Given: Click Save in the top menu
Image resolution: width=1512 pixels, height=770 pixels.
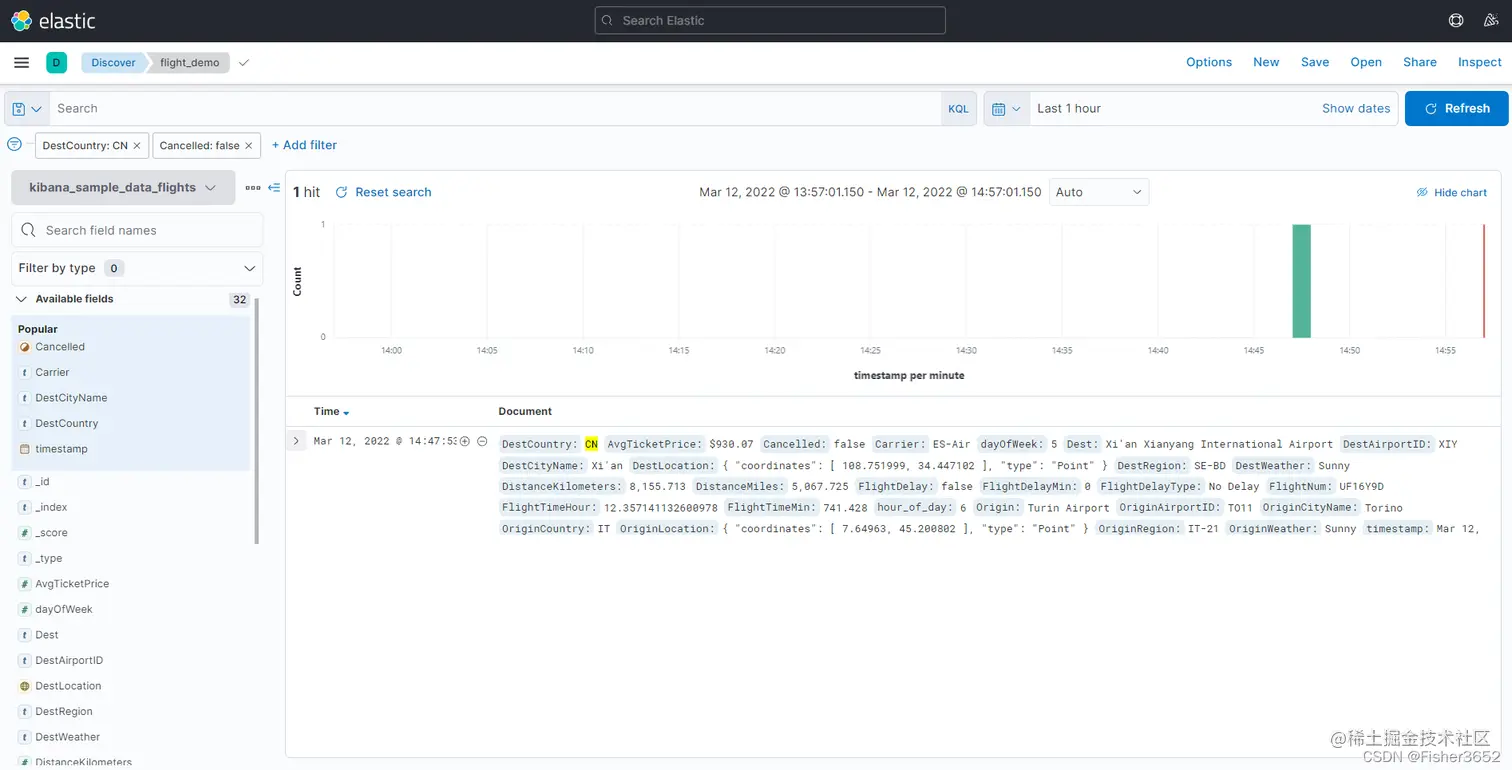Looking at the screenshot, I should click(1315, 62).
